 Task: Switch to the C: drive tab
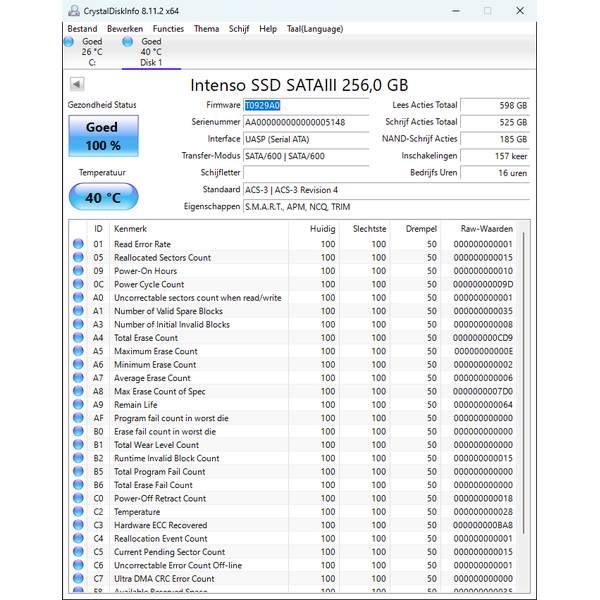[x=92, y=52]
